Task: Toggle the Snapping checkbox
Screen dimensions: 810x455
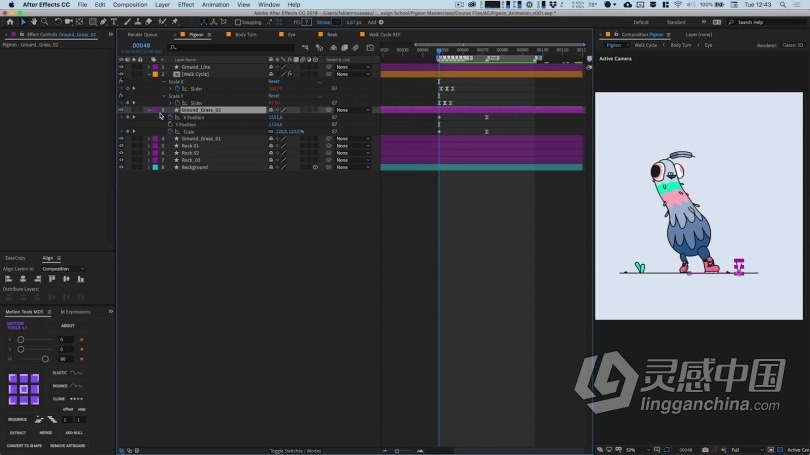Action: (238, 22)
